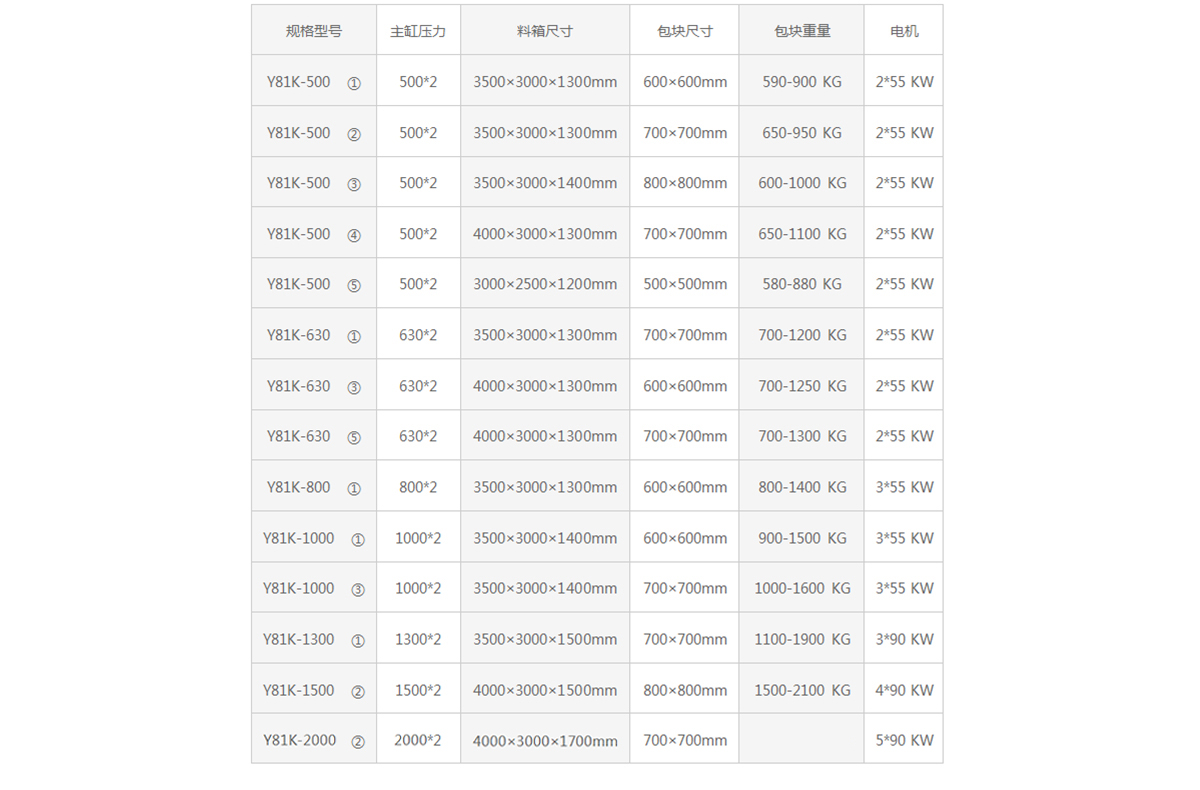Click the circled 1 beside Y81K-800
The height and width of the screenshot is (790, 1200).
tap(354, 488)
